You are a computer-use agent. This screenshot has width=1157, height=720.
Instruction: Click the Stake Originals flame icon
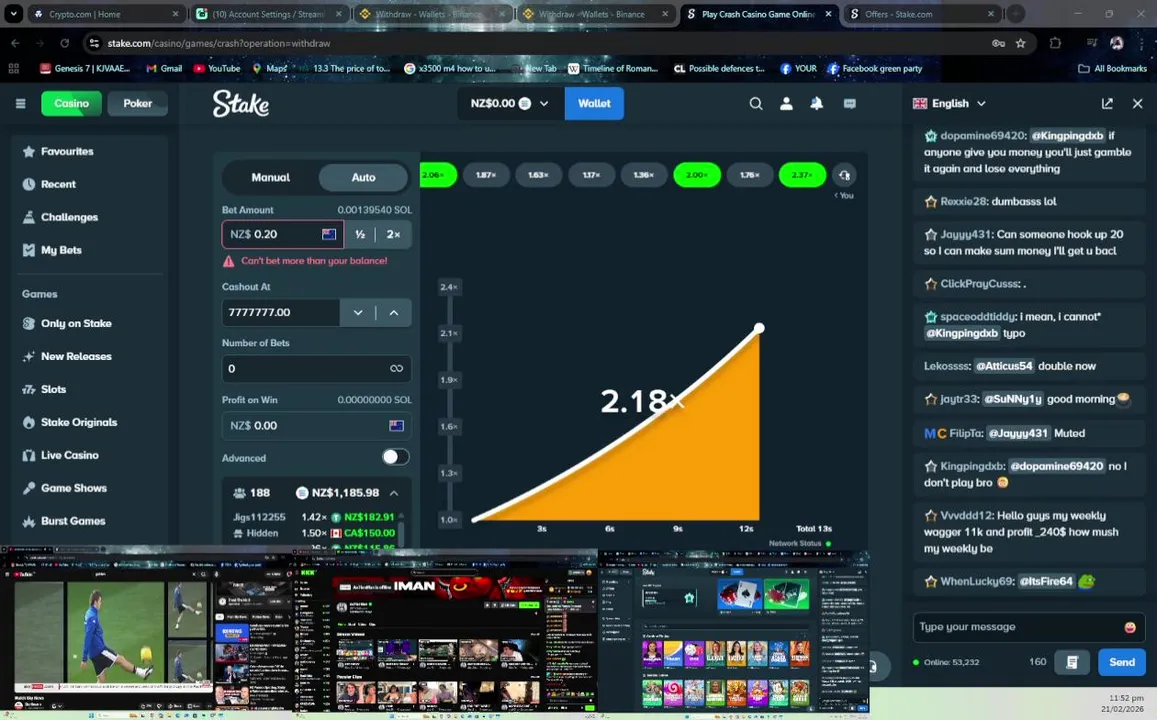(x=29, y=422)
